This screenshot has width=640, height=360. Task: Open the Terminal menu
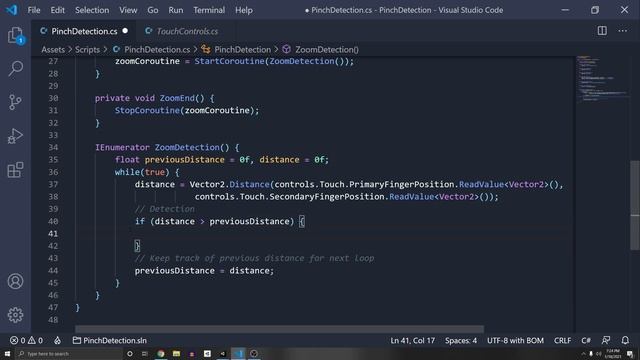[x=209, y=10]
